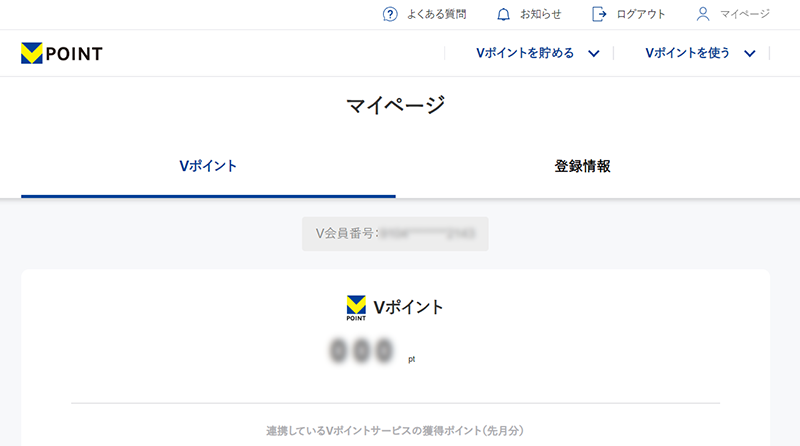Click the blurred point balance value
The height and width of the screenshot is (446, 800).
361,351
